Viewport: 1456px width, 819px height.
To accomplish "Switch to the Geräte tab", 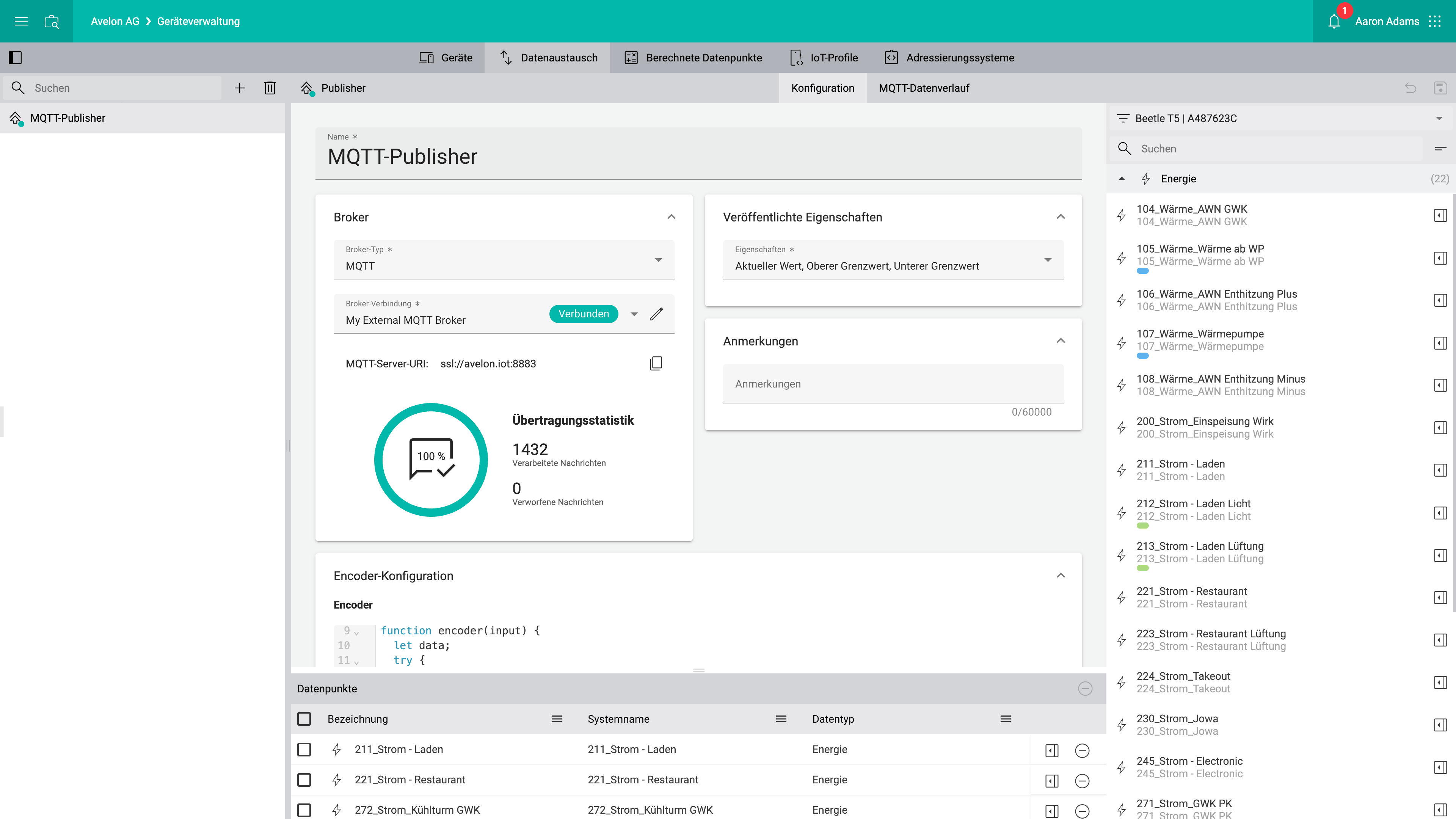I will click(x=446, y=58).
